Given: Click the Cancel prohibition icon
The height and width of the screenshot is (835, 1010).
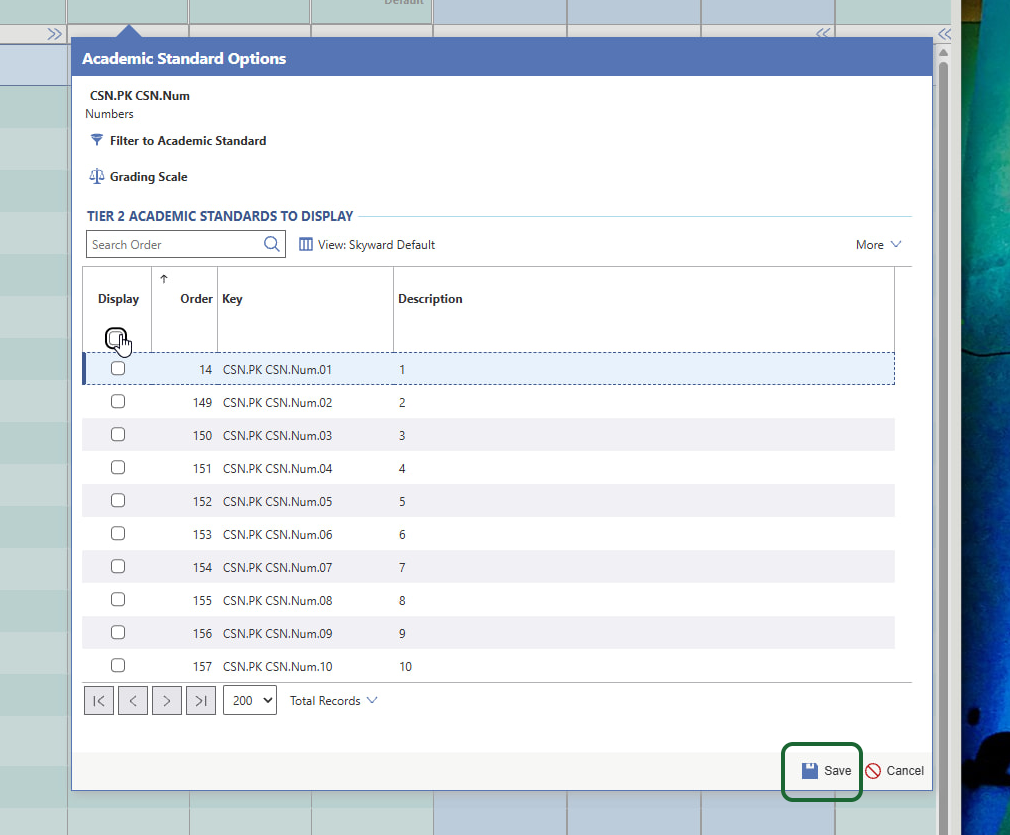Looking at the screenshot, I should [x=873, y=771].
